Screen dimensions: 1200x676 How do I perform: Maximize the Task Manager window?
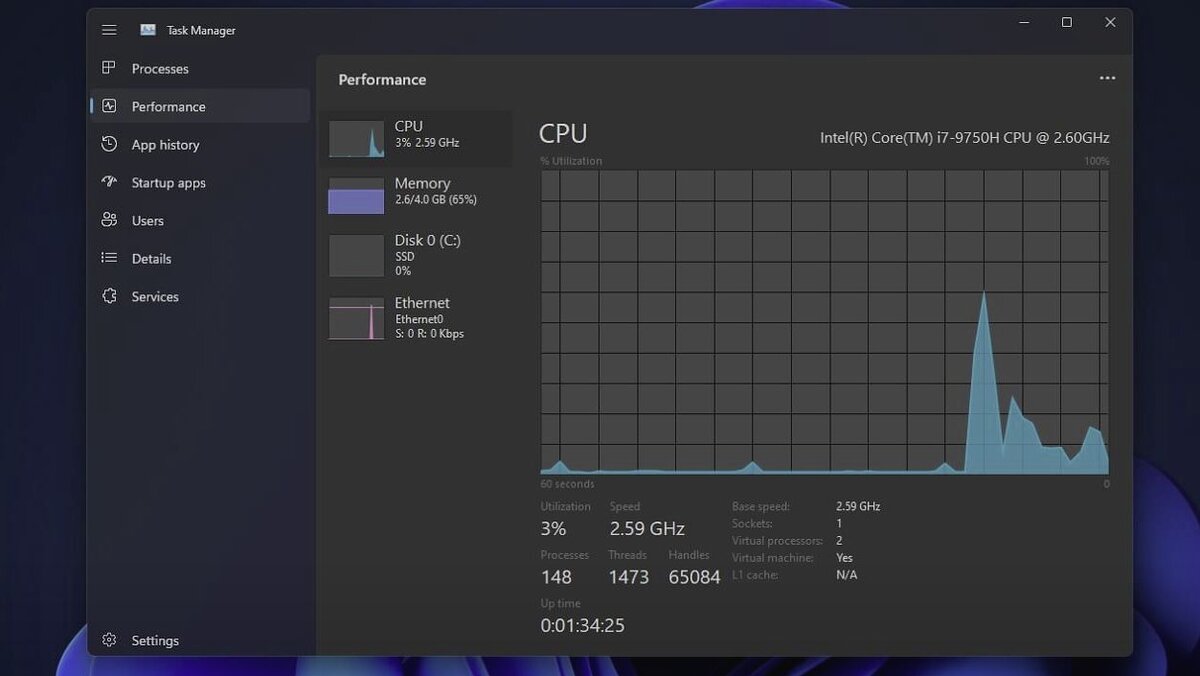[1067, 22]
